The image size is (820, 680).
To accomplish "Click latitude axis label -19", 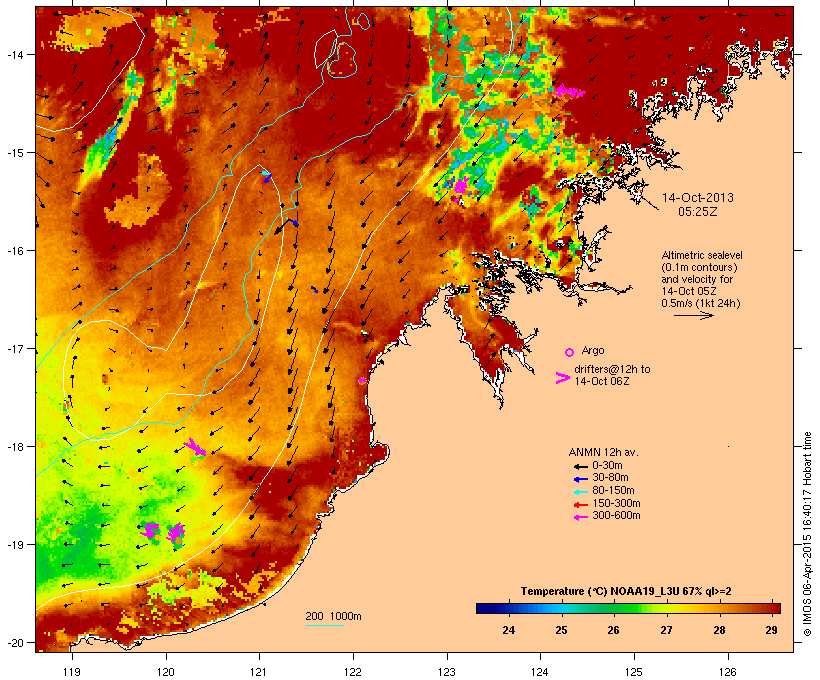I will click(x=15, y=545).
